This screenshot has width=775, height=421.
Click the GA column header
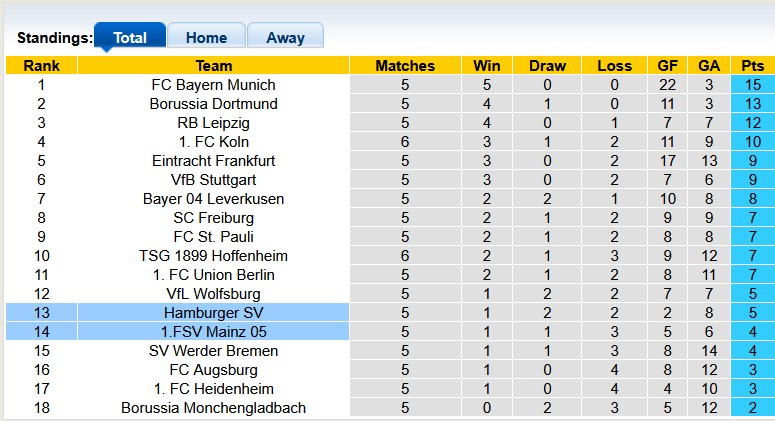point(709,66)
